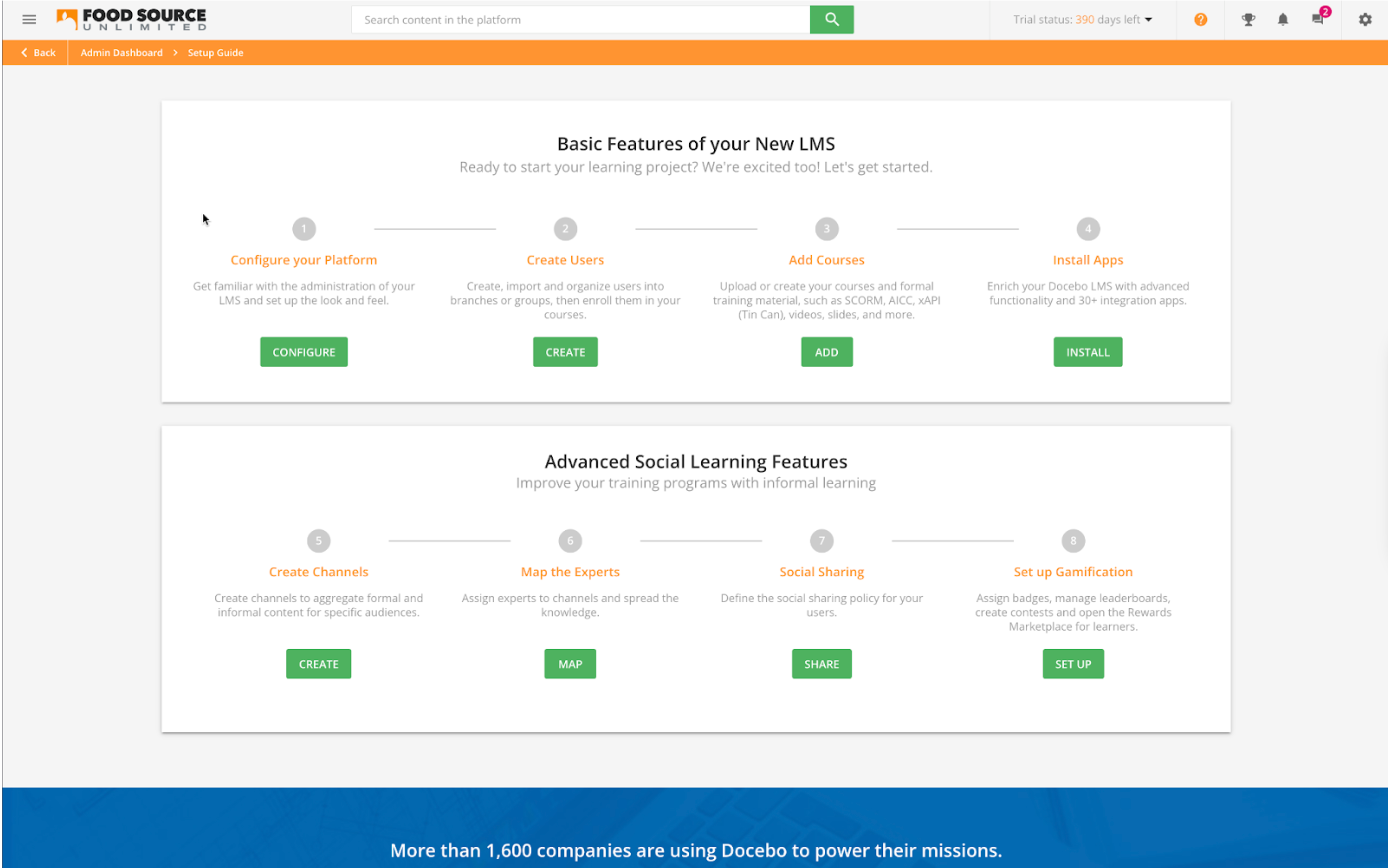Screen dimensions: 1388x868
Task: Click the Back link in the breadcrumb bar
Action: click(37, 52)
